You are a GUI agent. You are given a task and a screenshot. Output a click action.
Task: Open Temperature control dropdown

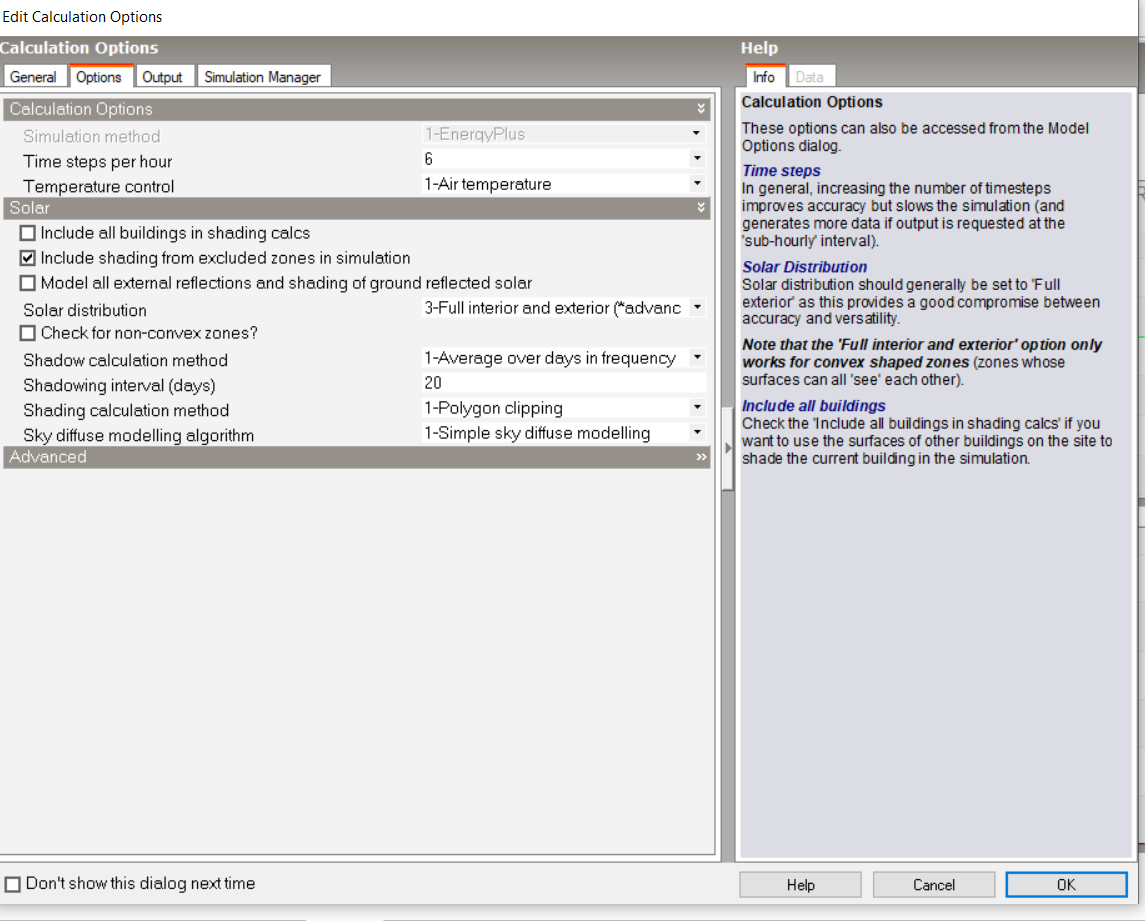pyautogui.click(x=697, y=184)
